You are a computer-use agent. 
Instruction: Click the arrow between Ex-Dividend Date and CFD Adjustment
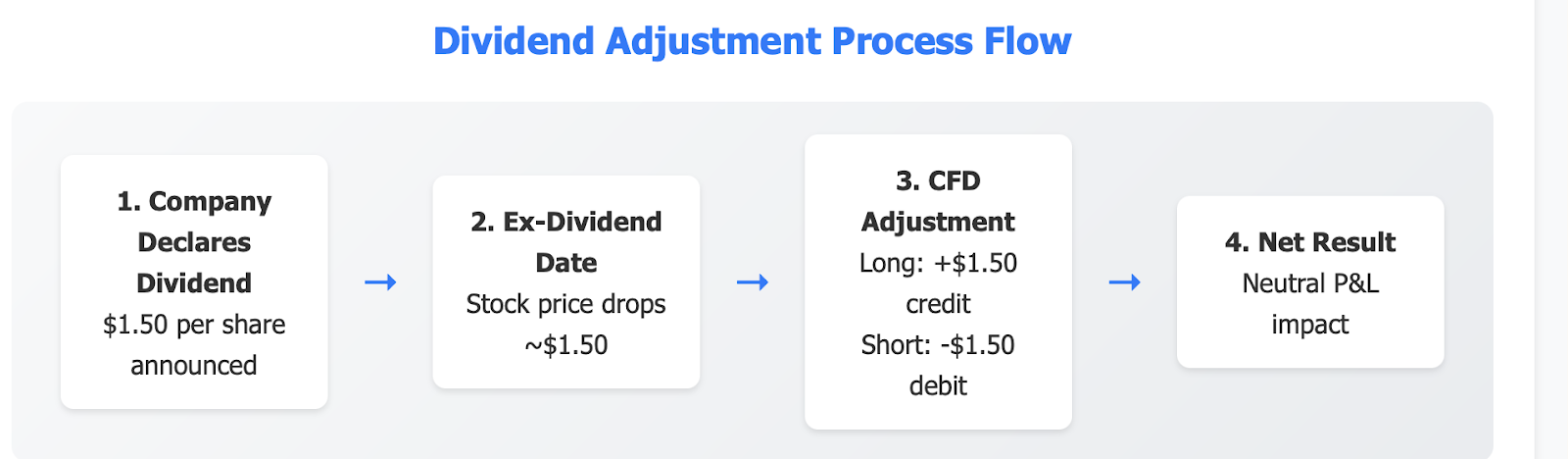[753, 282]
